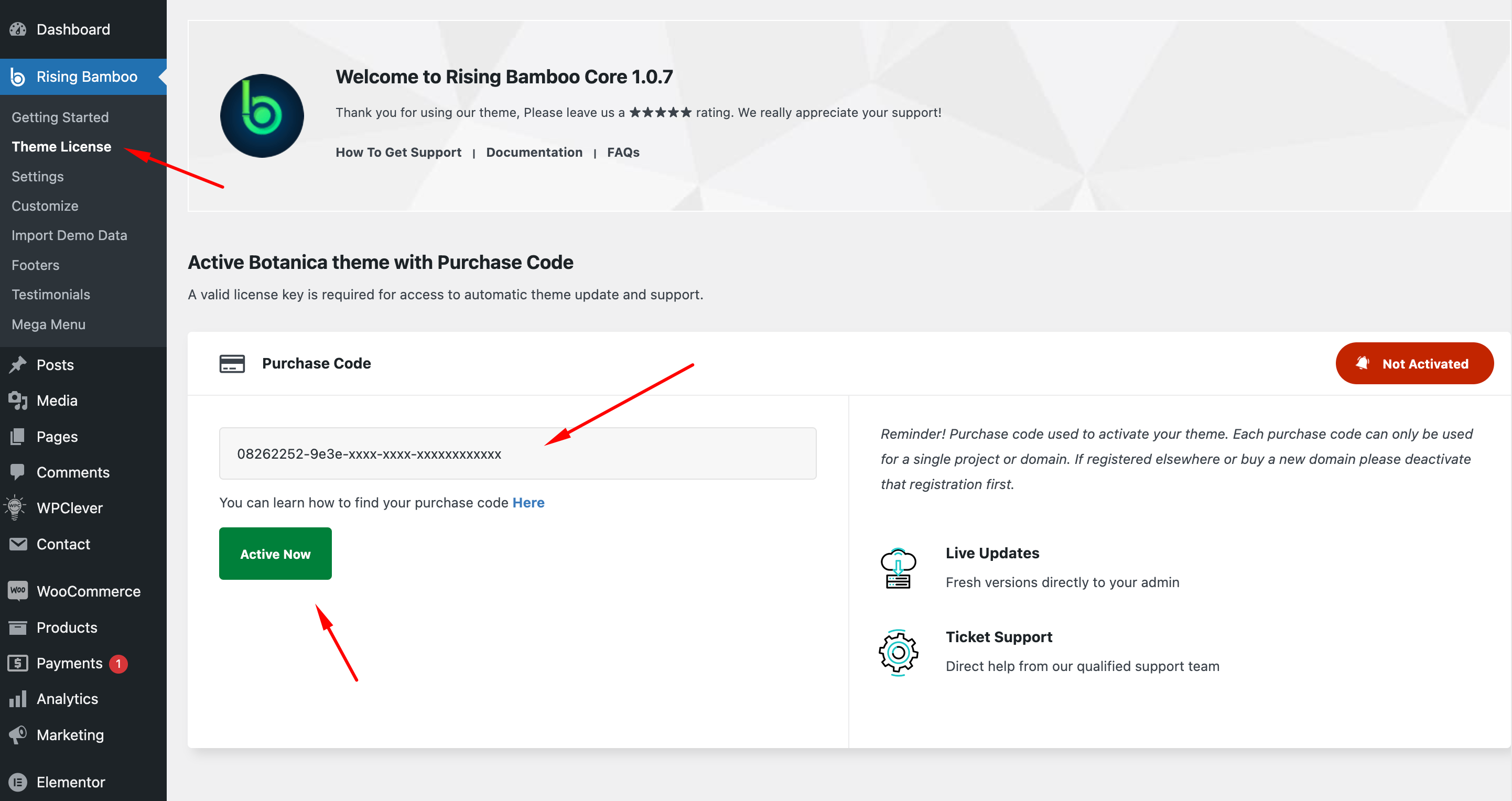Screen dimensions: 1512x801
Task: Click the Marketing megaphone icon
Action: click(x=18, y=735)
